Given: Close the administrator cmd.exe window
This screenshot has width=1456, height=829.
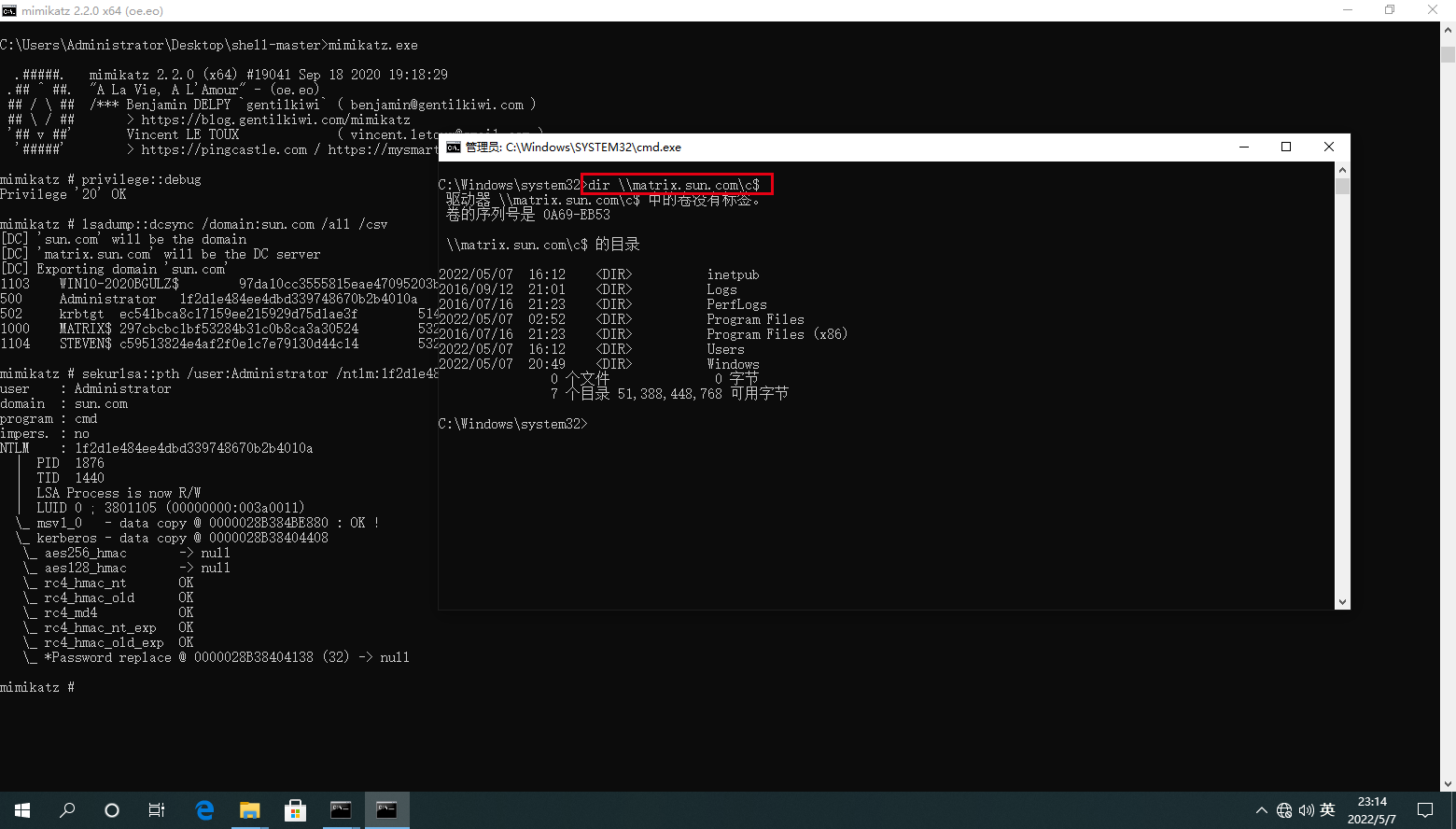Looking at the screenshot, I should pyautogui.click(x=1329, y=147).
